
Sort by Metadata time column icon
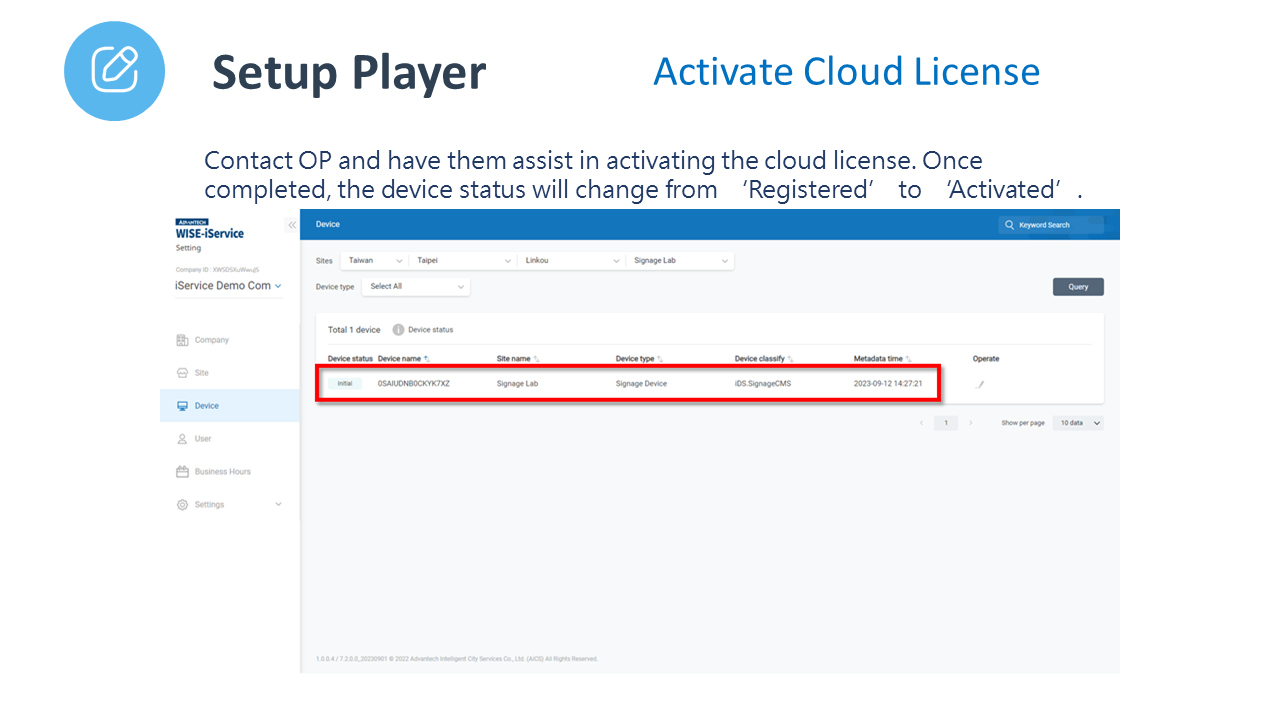pos(908,359)
